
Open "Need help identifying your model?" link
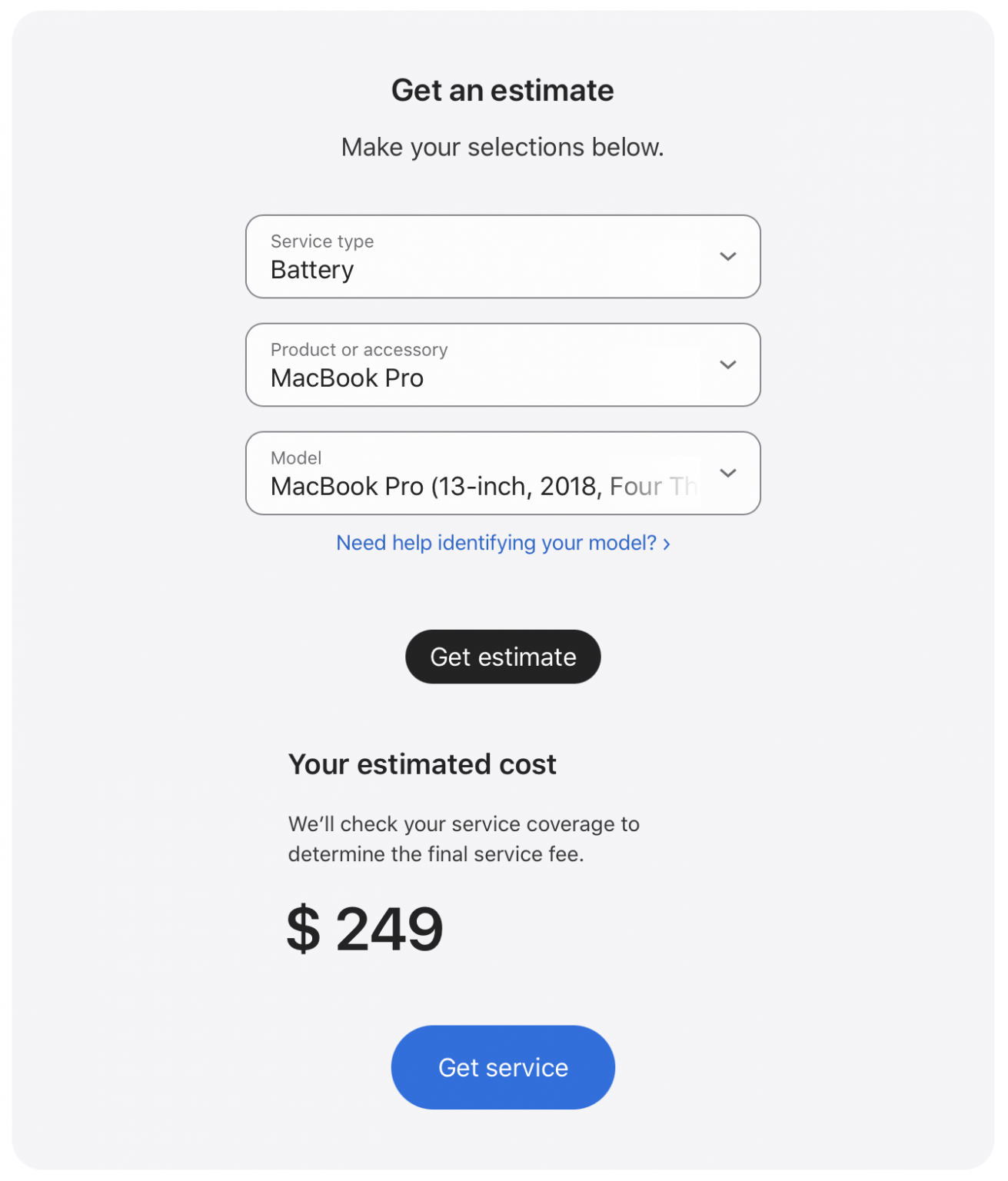[x=496, y=544]
